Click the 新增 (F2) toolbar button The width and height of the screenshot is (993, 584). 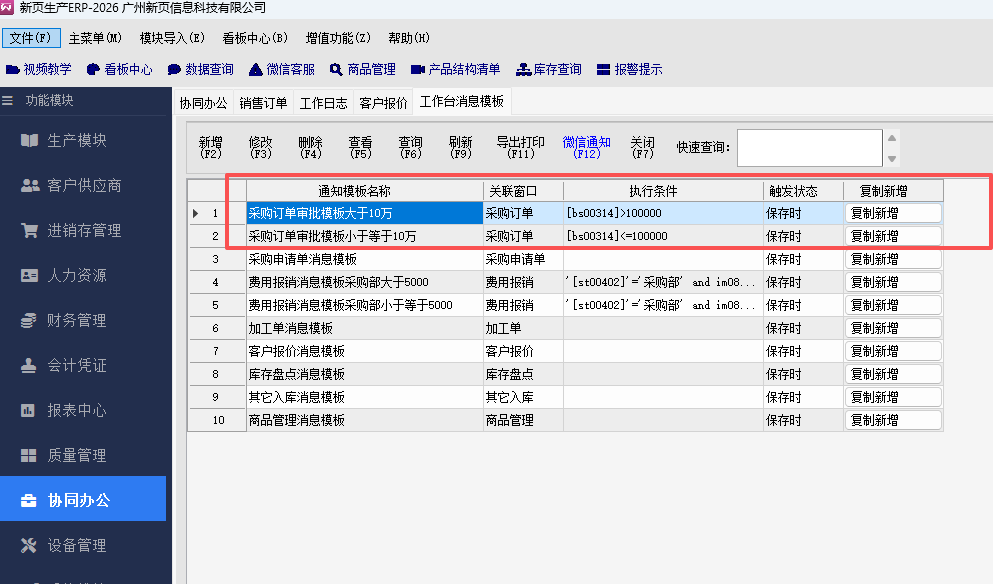[x=211, y=147]
